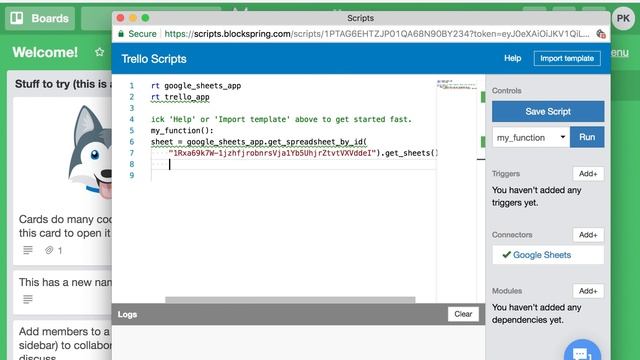
Task: Click the husky mascot card image
Action: [x=90, y=152]
